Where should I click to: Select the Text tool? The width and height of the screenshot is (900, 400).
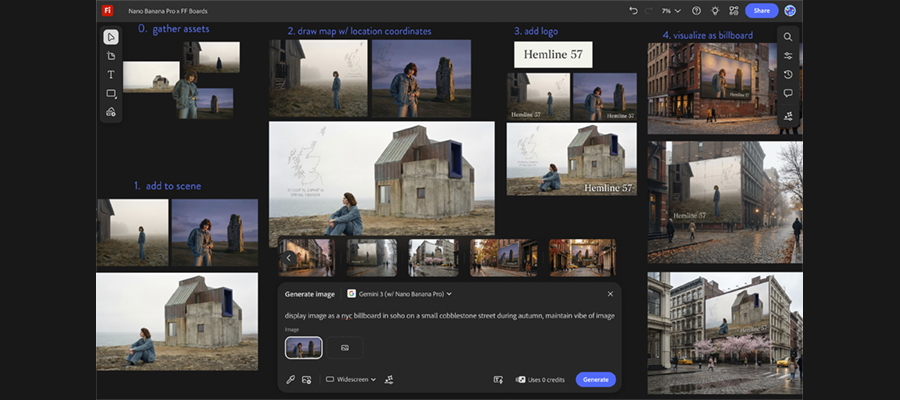click(x=111, y=75)
